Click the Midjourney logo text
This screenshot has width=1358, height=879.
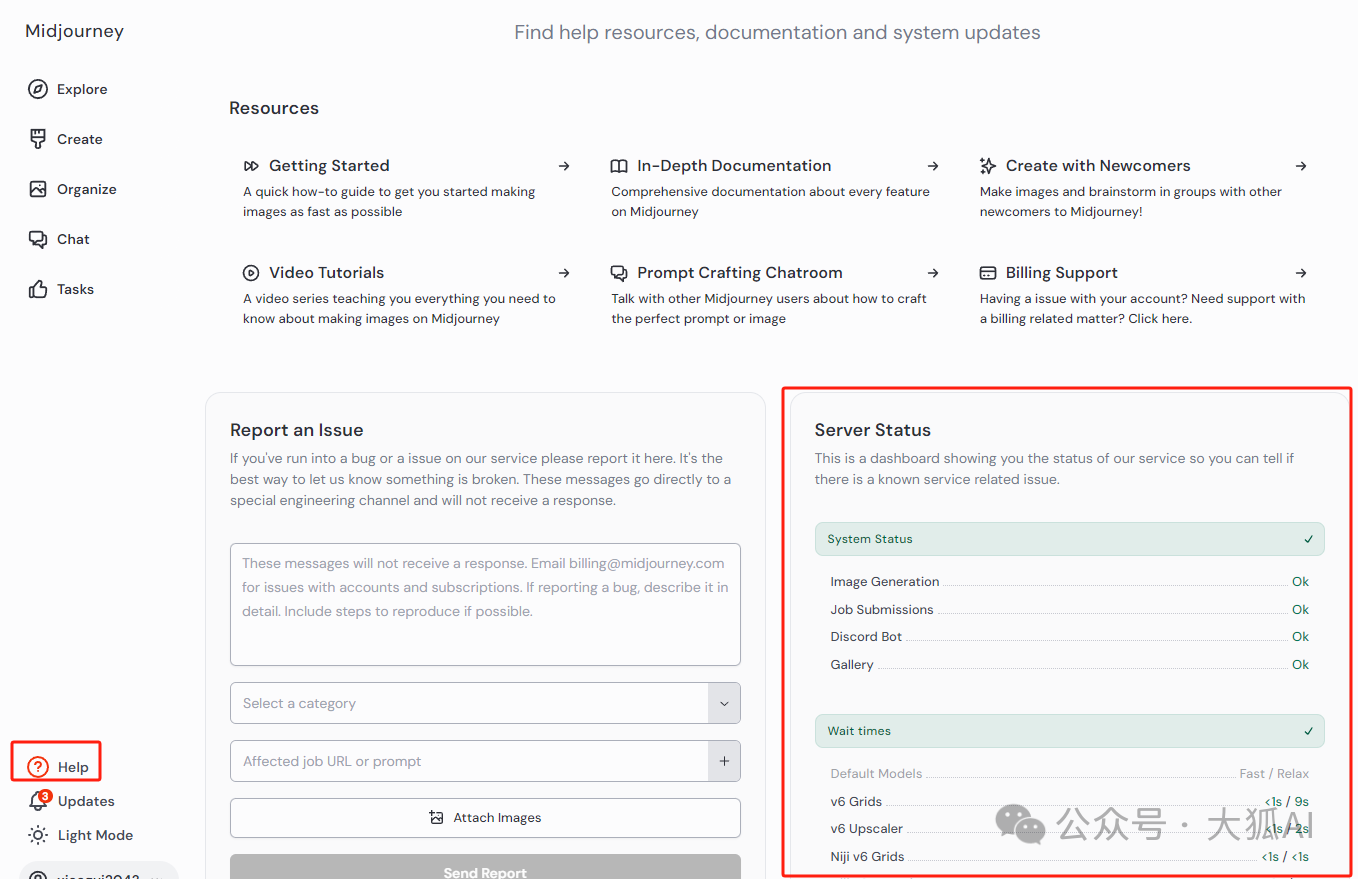75,31
